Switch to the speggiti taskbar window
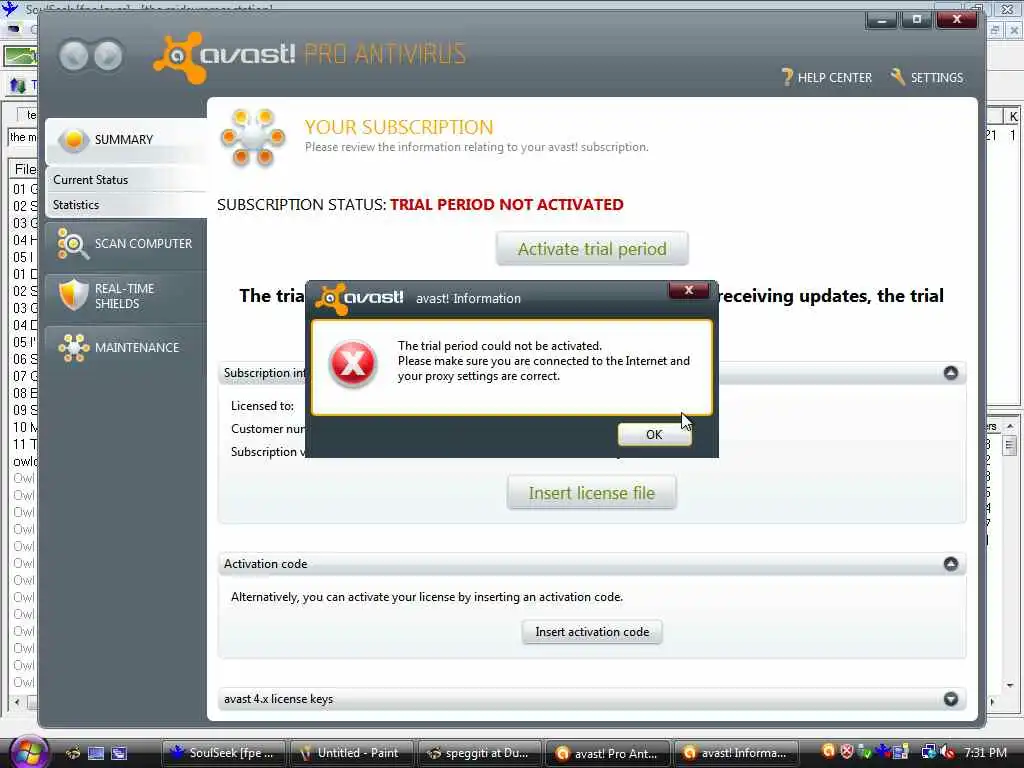Screen dimensions: 1024x768 pos(479,753)
